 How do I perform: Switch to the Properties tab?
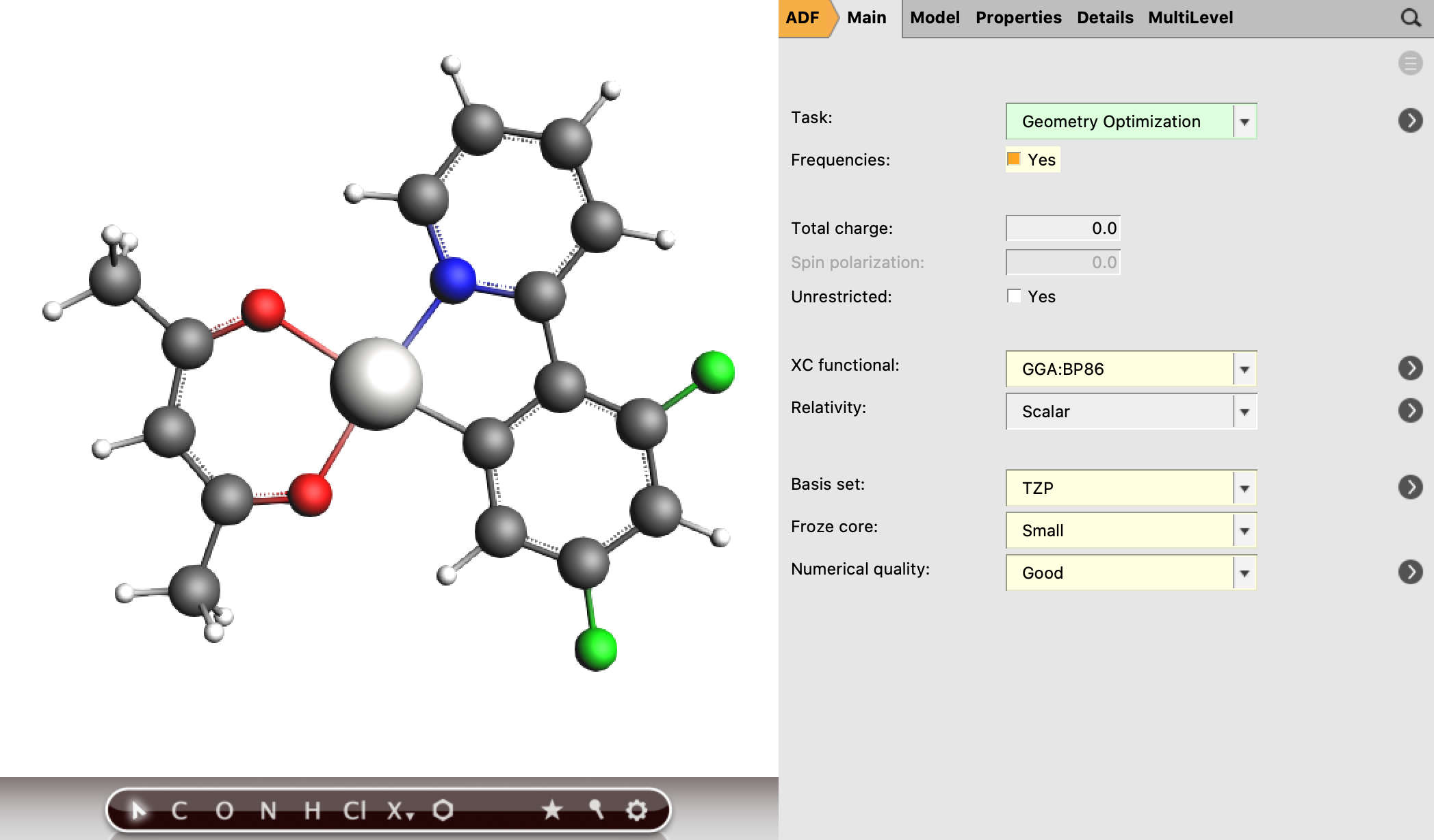[1018, 18]
